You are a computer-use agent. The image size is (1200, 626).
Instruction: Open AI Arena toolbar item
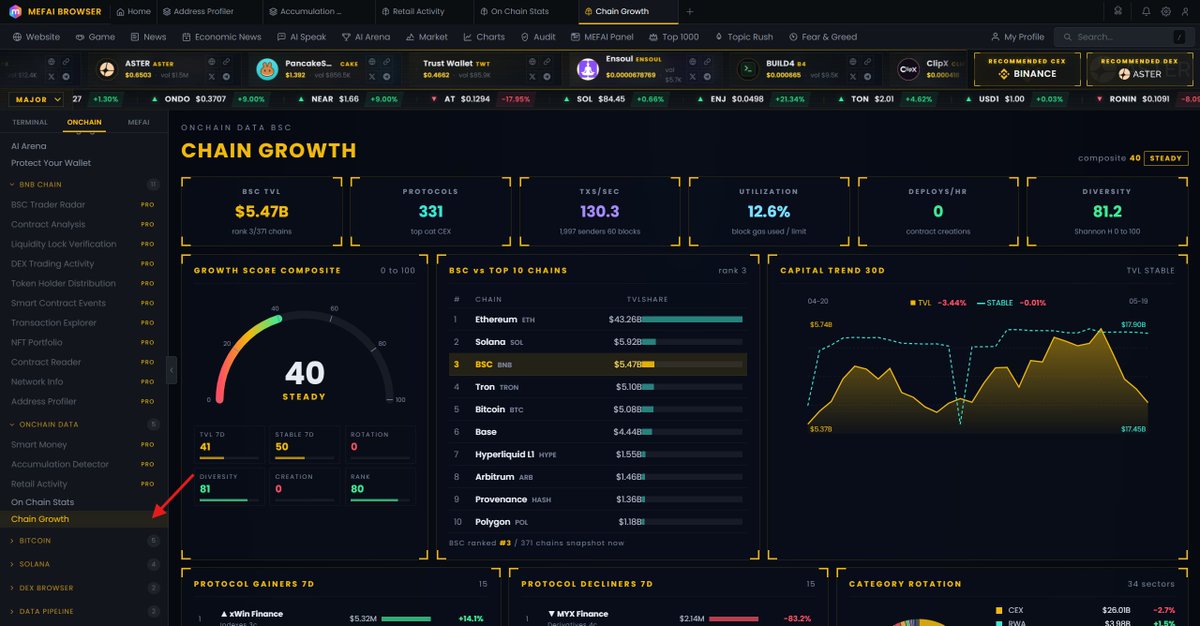pyautogui.click(x=365, y=37)
